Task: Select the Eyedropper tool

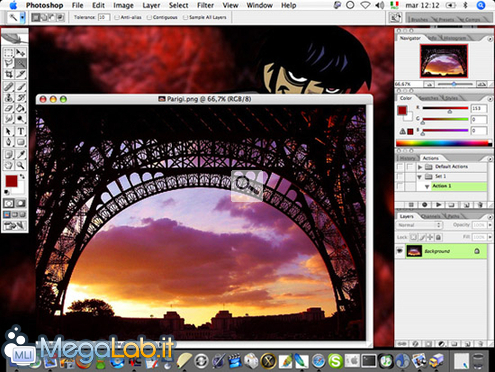Action: (21, 154)
